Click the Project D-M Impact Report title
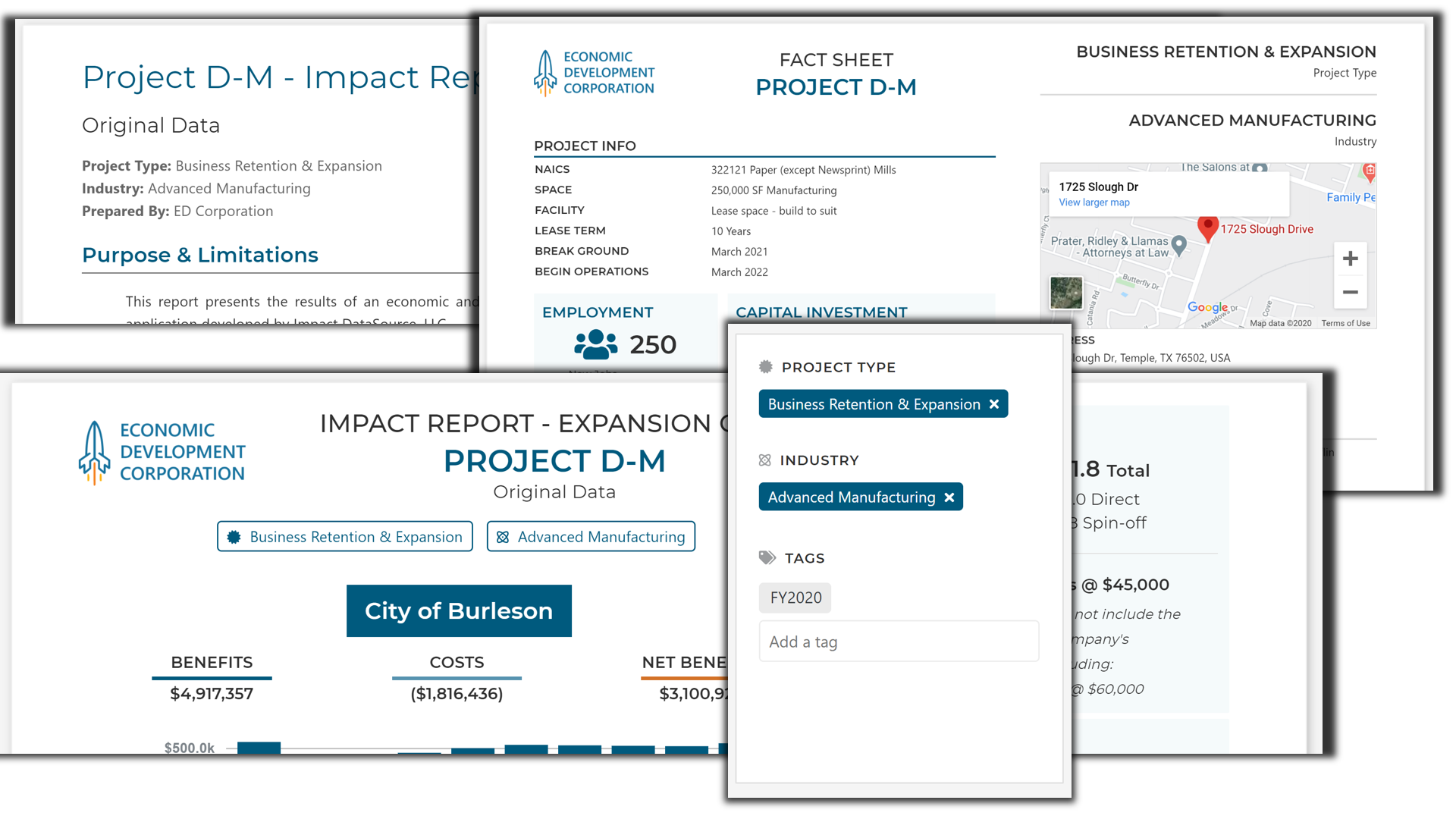This screenshot has width=1456, height=819. (281, 77)
